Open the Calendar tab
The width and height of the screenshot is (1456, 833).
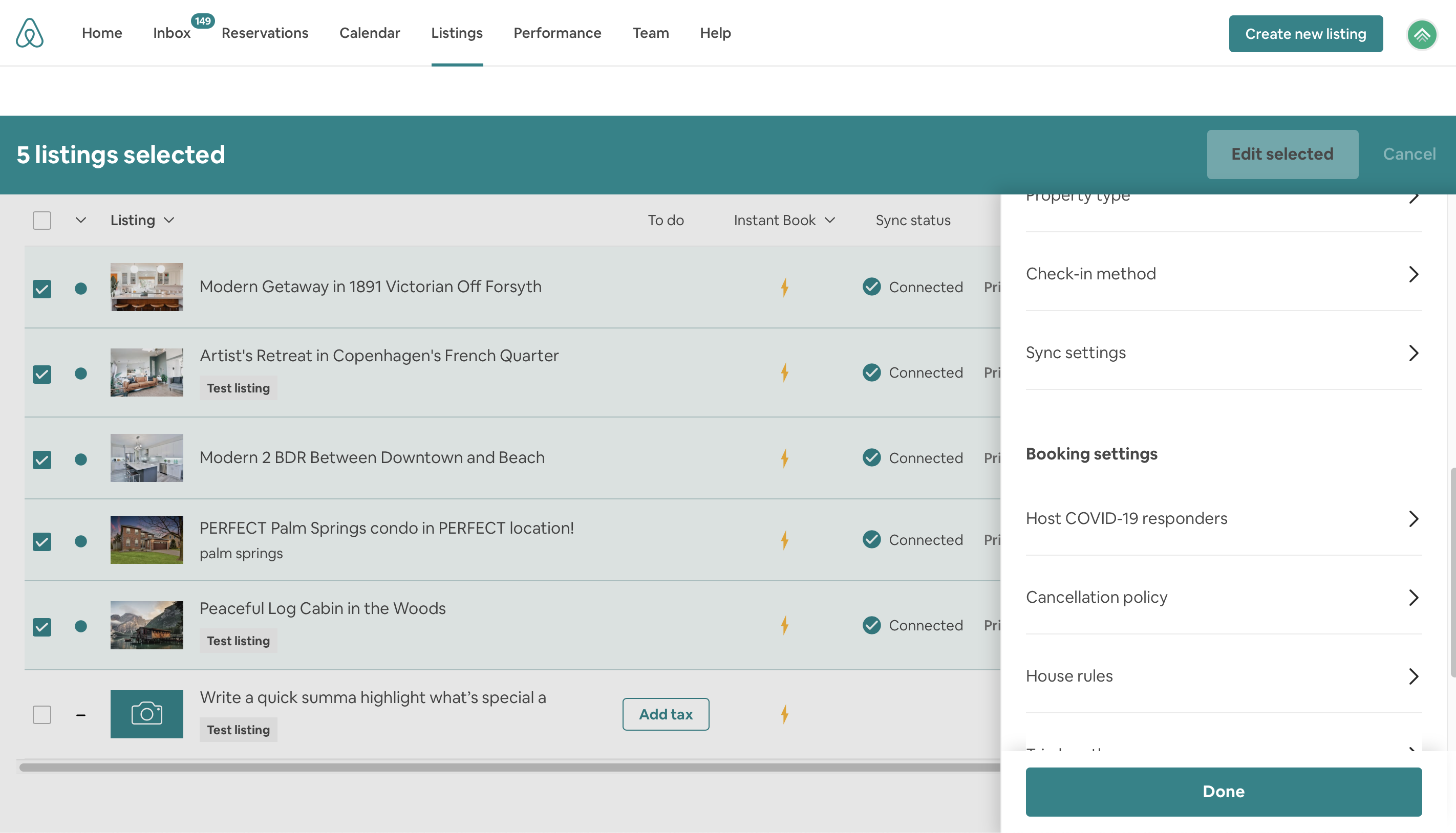[x=370, y=33]
